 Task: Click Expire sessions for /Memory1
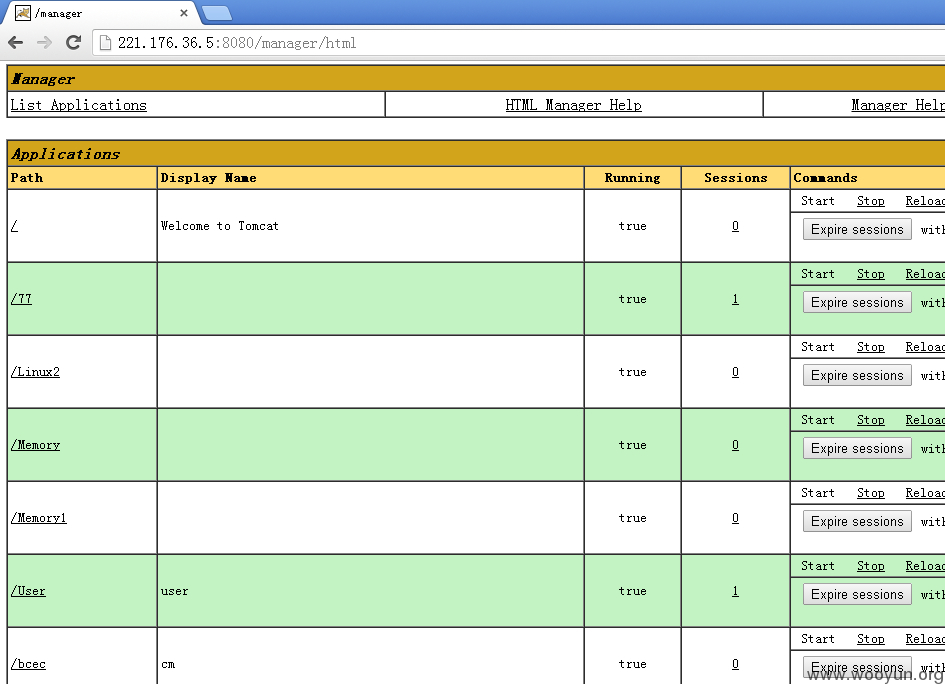click(857, 521)
